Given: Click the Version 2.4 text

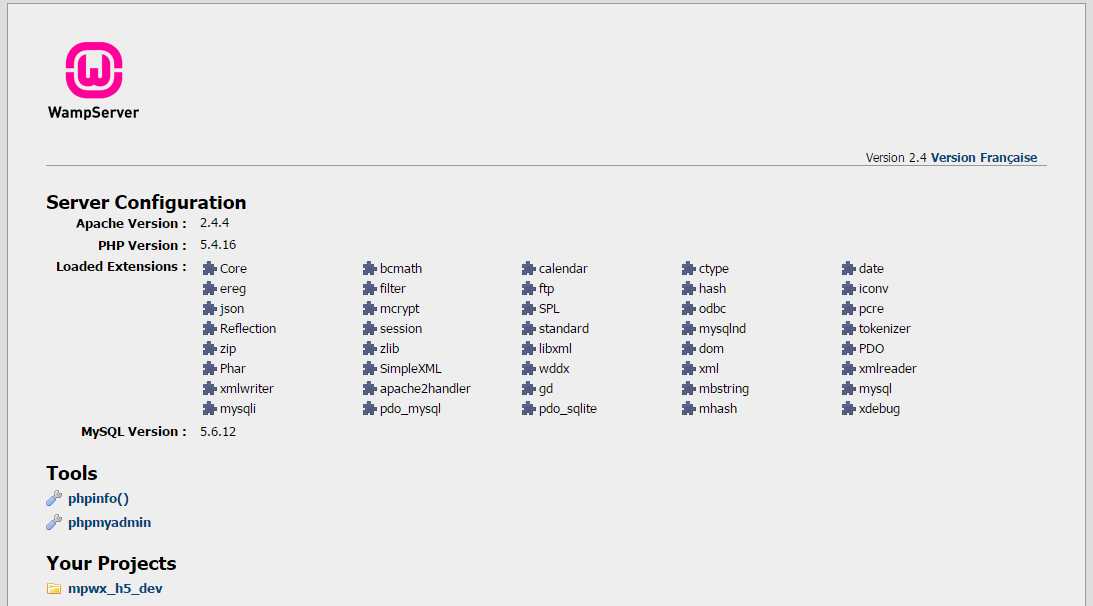Looking at the screenshot, I should pos(896,158).
